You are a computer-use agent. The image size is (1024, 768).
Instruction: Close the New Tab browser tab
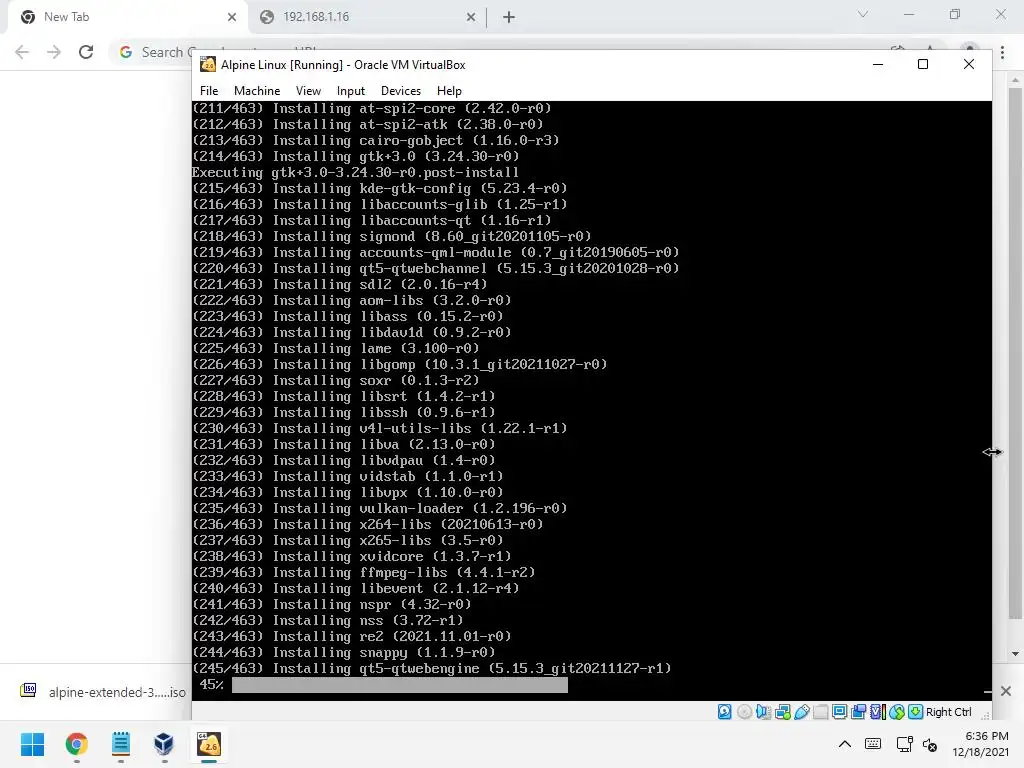click(x=232, y=17)
